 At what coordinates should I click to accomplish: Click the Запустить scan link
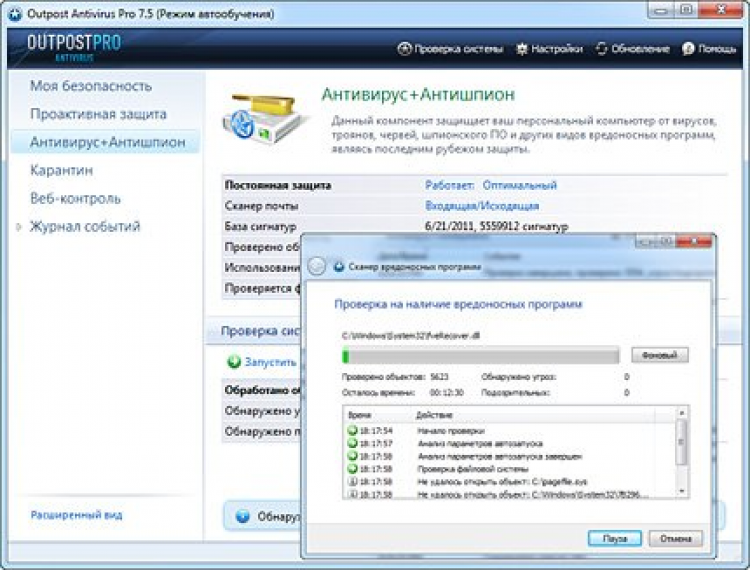click(271, 362)
